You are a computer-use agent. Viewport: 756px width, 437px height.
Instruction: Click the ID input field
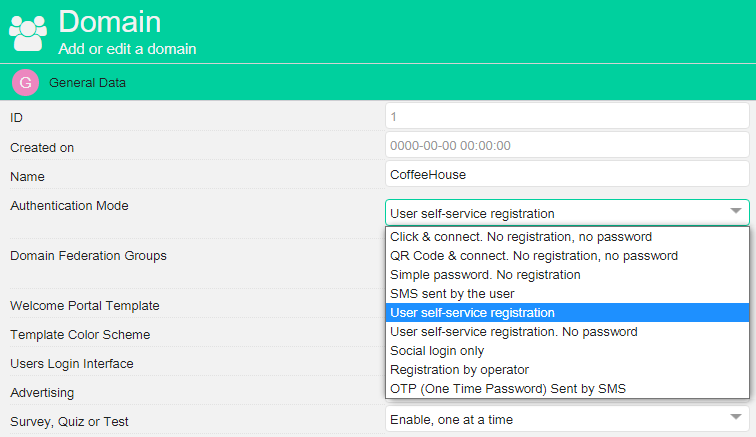point(566,117)
